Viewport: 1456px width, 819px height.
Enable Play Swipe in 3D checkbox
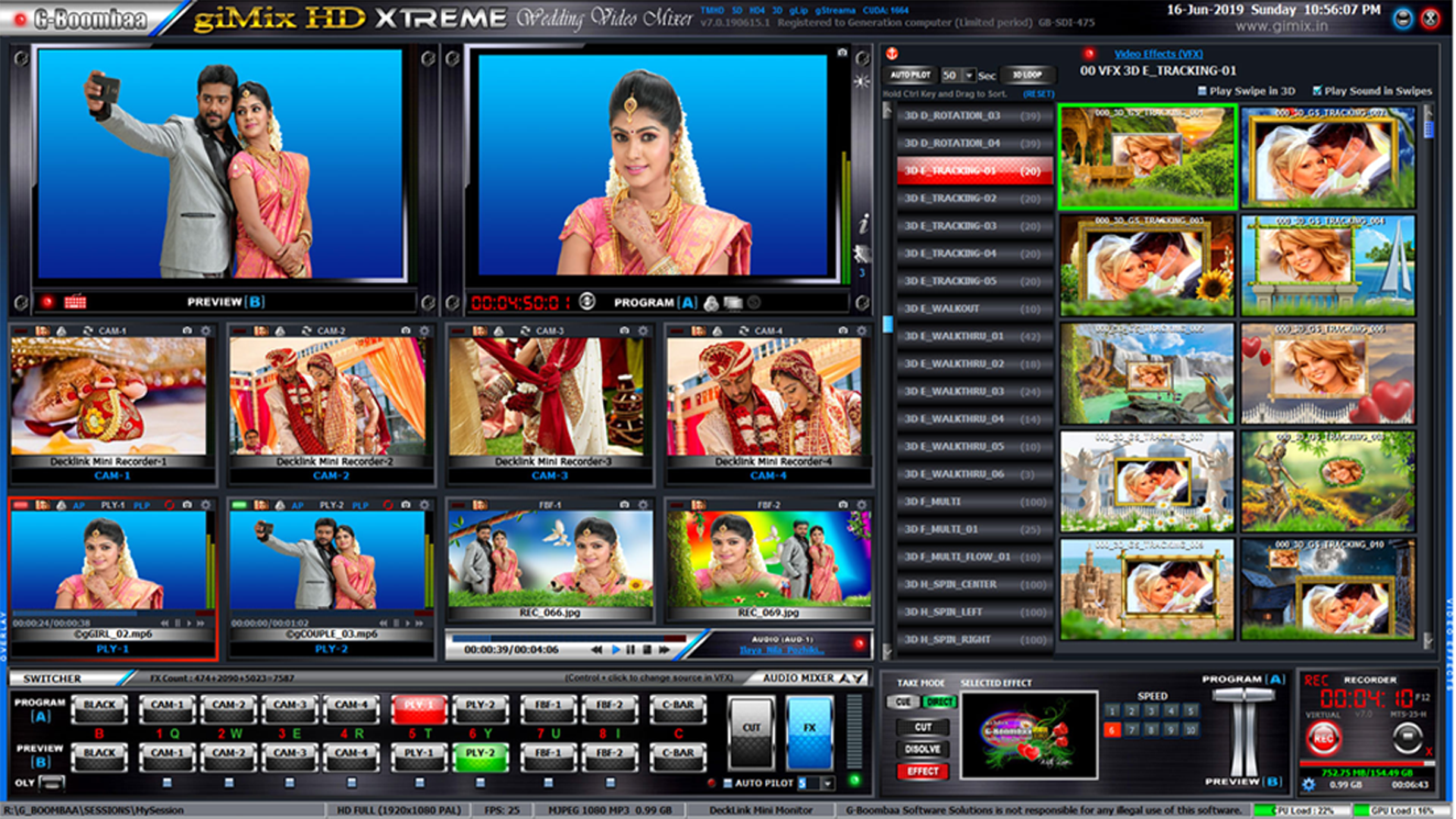(1202, 91)
